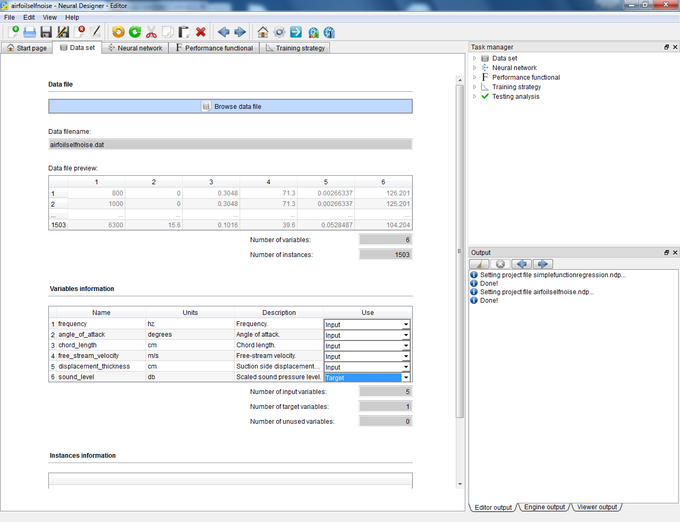Select Testing analysis in Task manager
The image size is (680, 522).
pyautogui.click(x=516, y=96)
